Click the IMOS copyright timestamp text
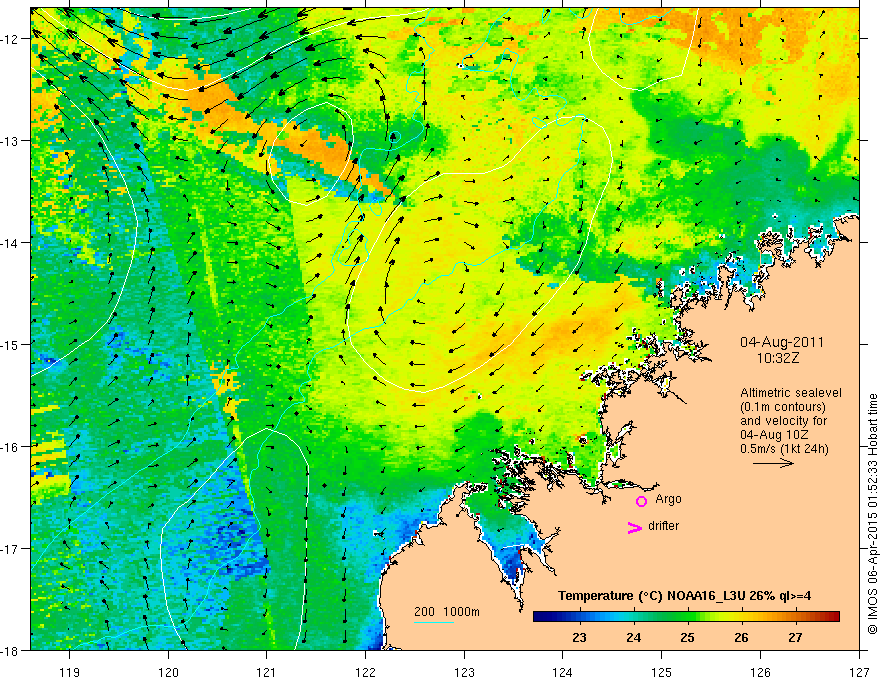This screenshot has width=880, height=680. click(872, 514)
